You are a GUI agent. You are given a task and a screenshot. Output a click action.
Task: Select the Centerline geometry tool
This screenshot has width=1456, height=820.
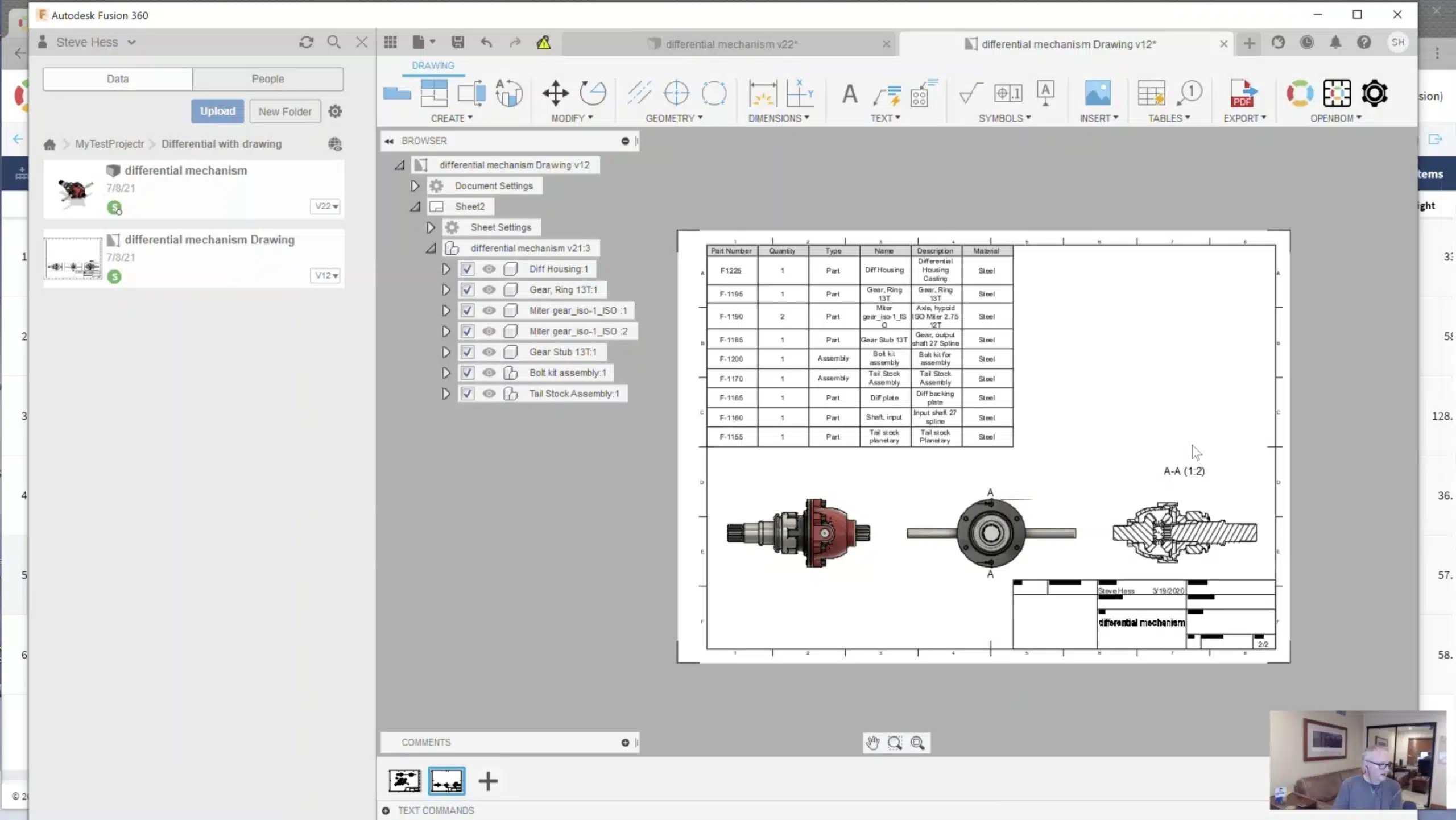click(x=639, y=93)
